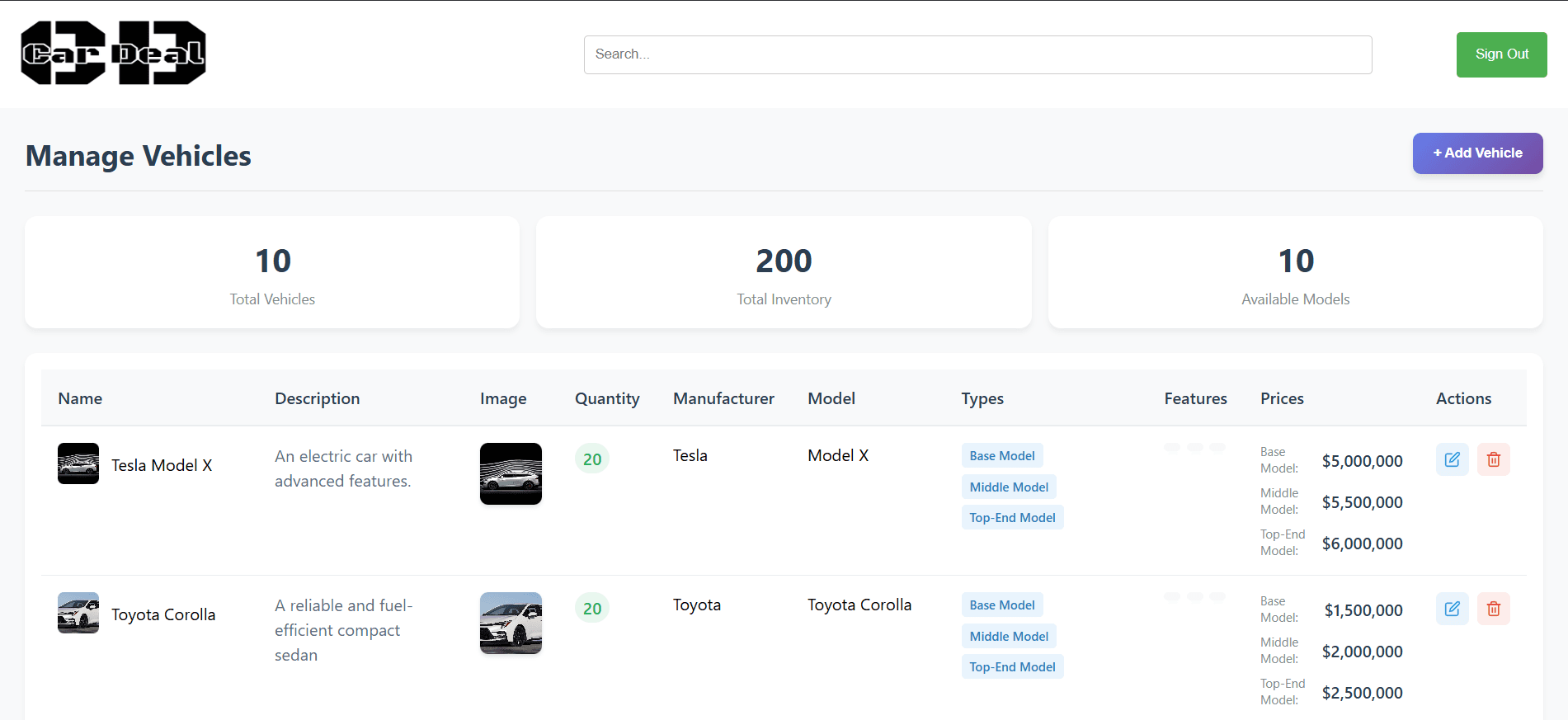Click the $2,000,000 middle price
This screenshot has height=720, width=1568.
tap(1362, 652)
